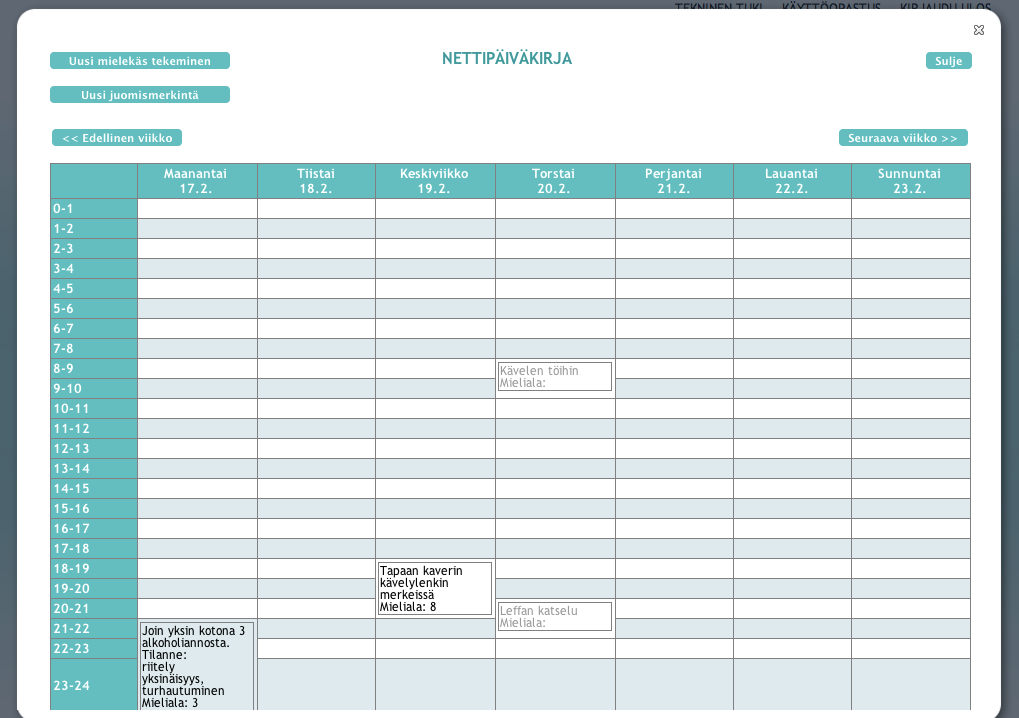Screen dimensions: 1019x718
Task: Click the 17-18 time slot label
Action: pyautogui.click(x=94, y=548)
